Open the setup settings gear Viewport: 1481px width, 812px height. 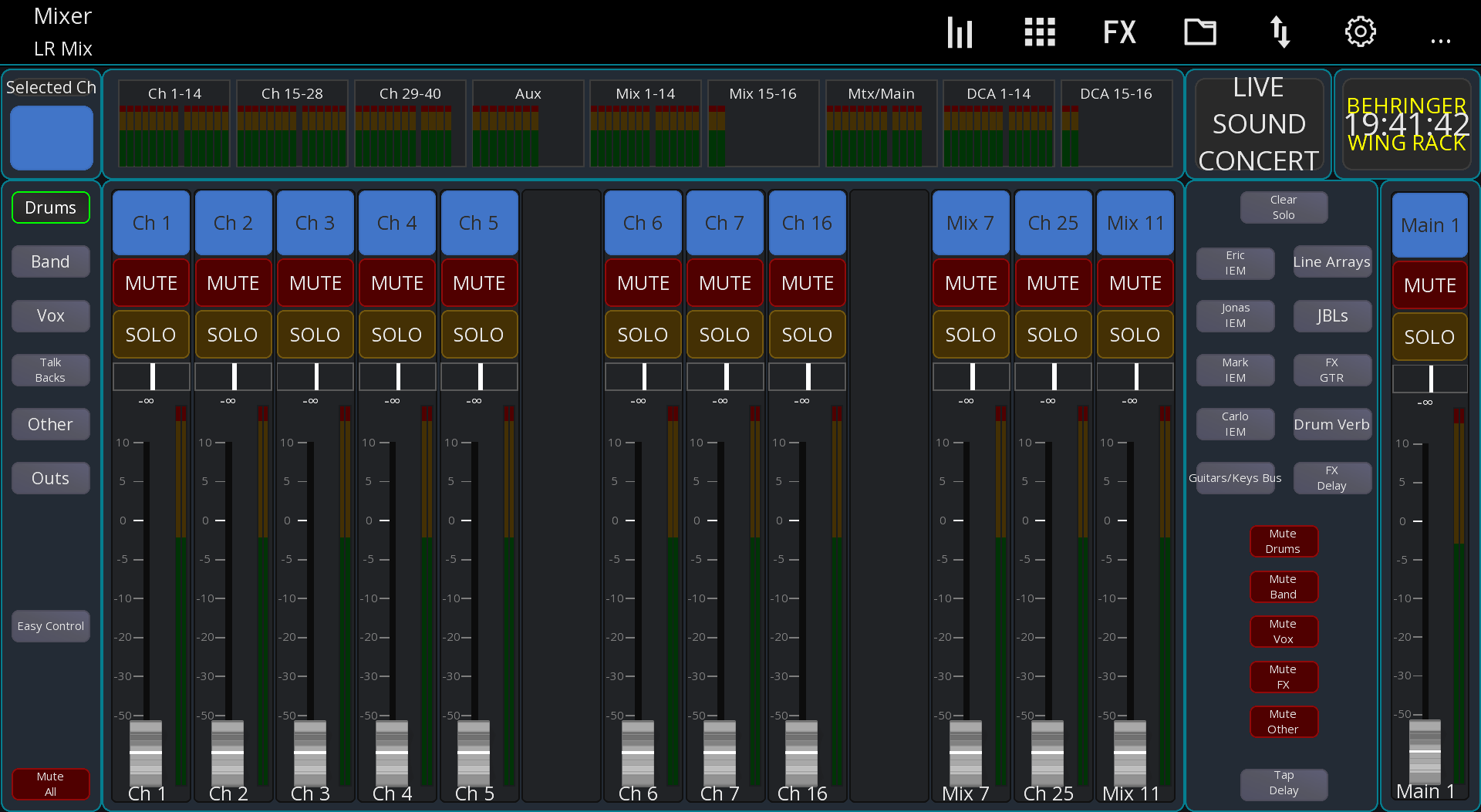[1360, 32]
